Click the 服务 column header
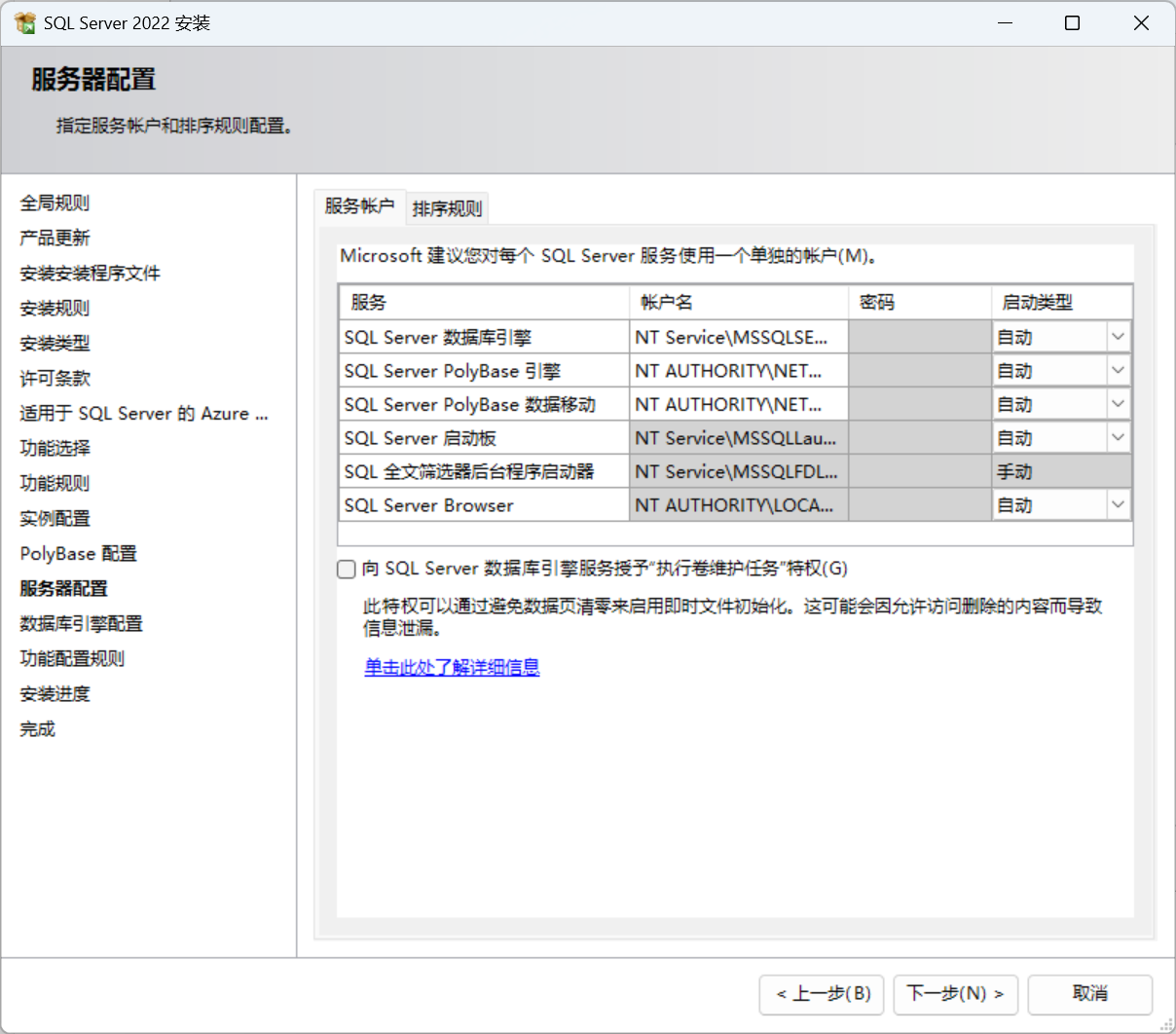The height and width of the screenshot is (1034, 1176). [x=485, y=303]
